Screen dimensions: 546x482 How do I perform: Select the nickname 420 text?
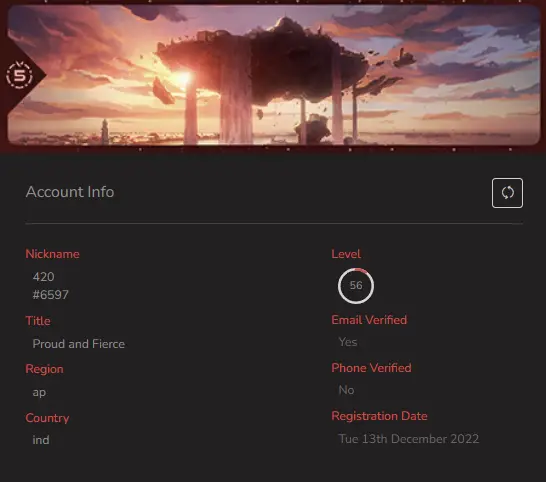44,277
